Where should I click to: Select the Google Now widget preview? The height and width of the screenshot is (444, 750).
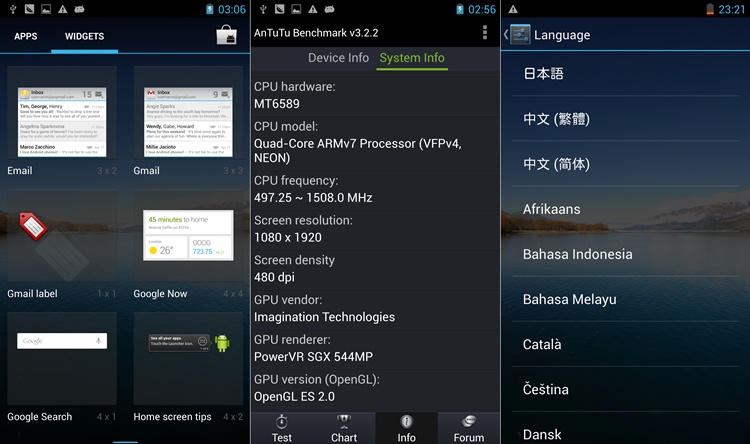click(x=188, y=236)
